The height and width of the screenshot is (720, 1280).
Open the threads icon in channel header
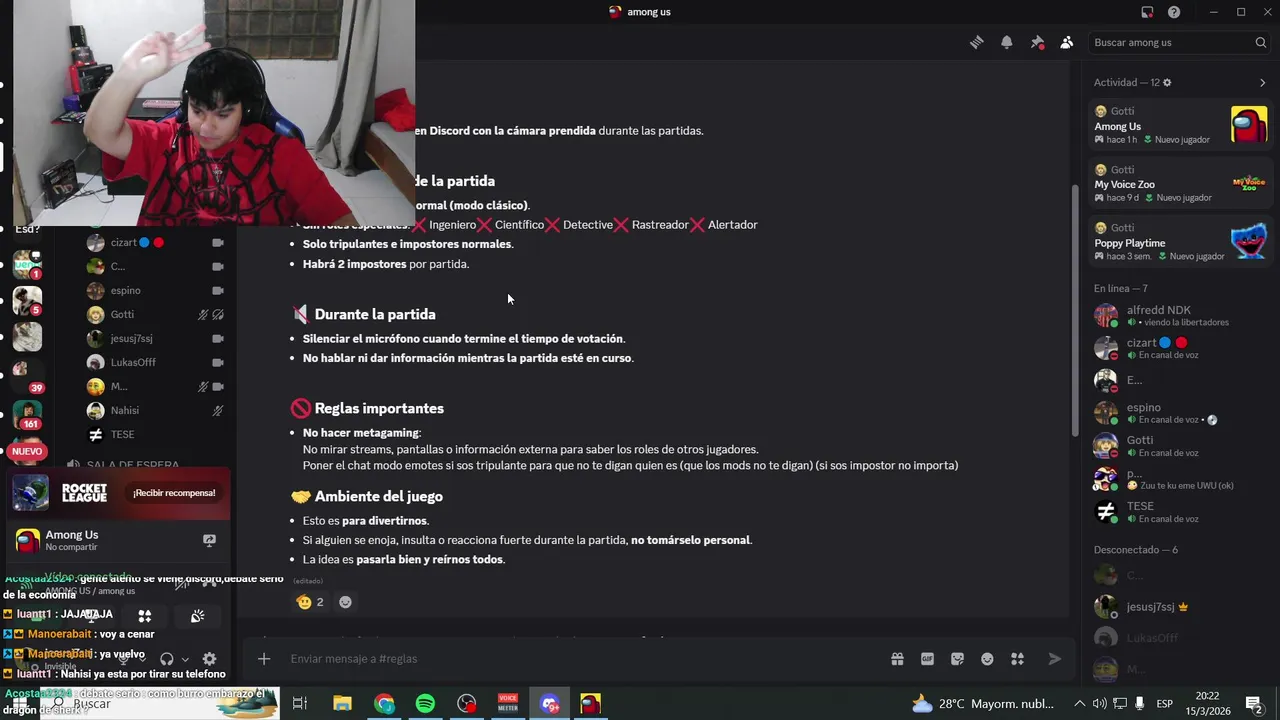(976, 42)
